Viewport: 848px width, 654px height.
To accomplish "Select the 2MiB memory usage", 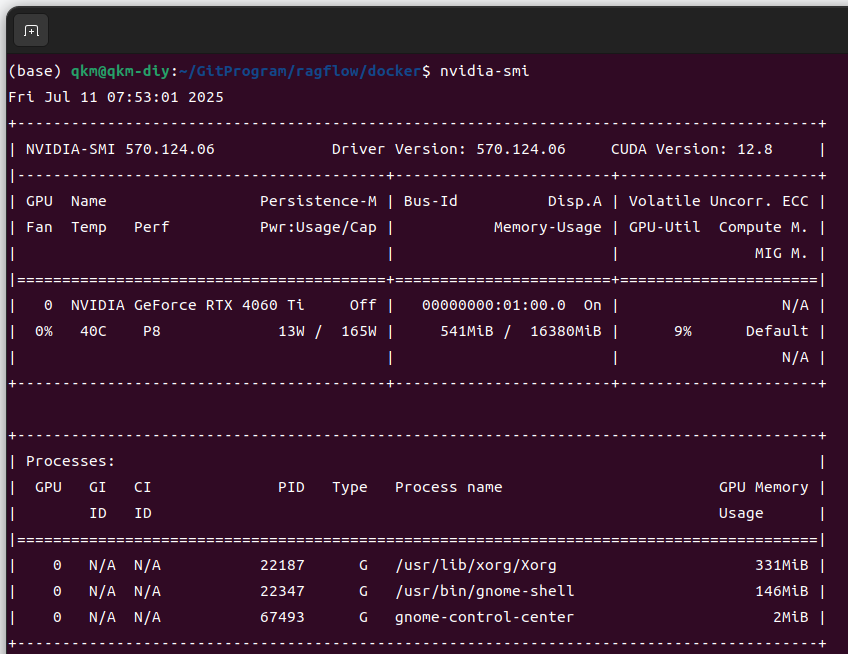I will tap(790, 618).
